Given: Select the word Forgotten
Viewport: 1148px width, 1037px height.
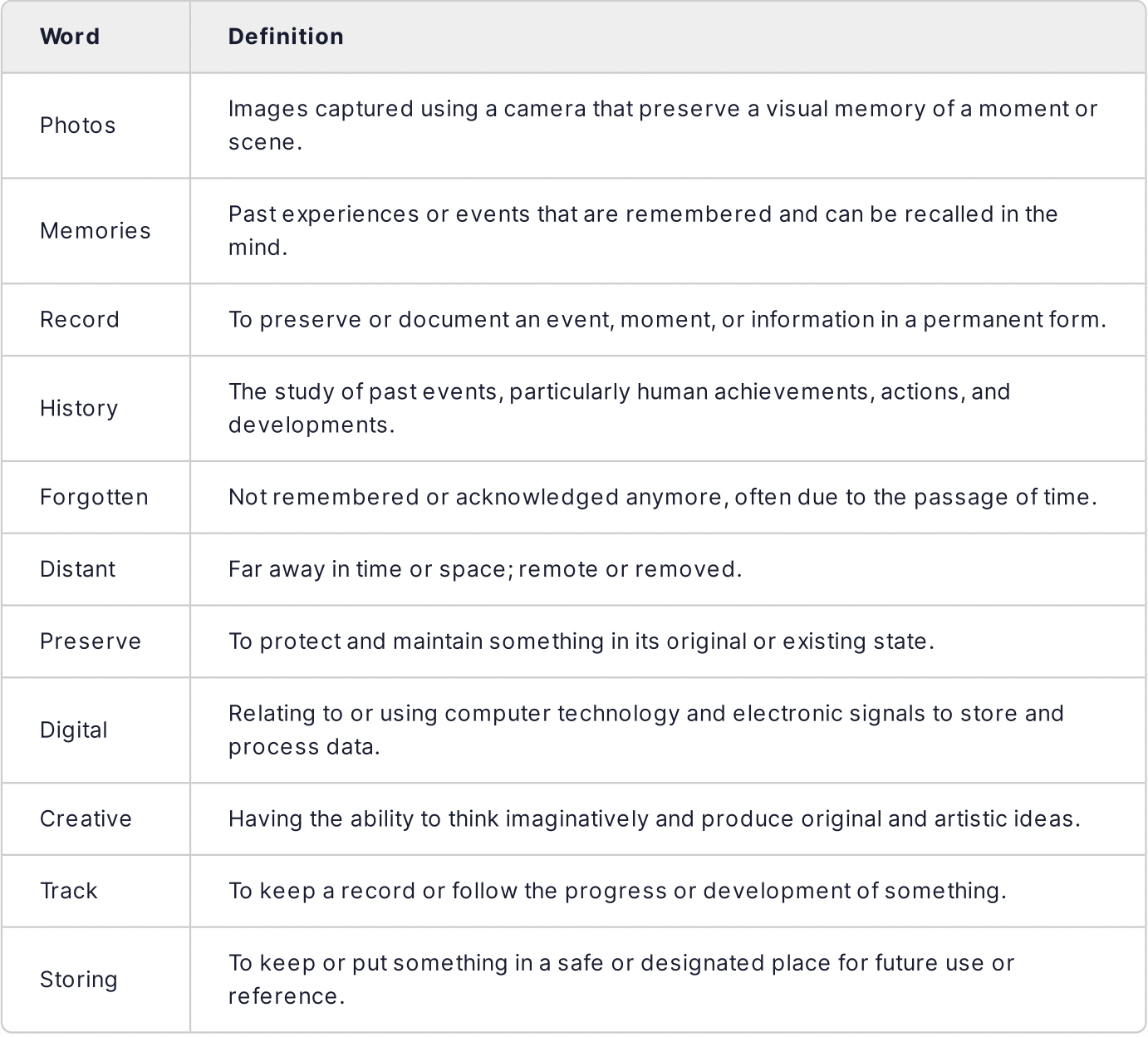Looking at the screenshot, I should point(94,498).
